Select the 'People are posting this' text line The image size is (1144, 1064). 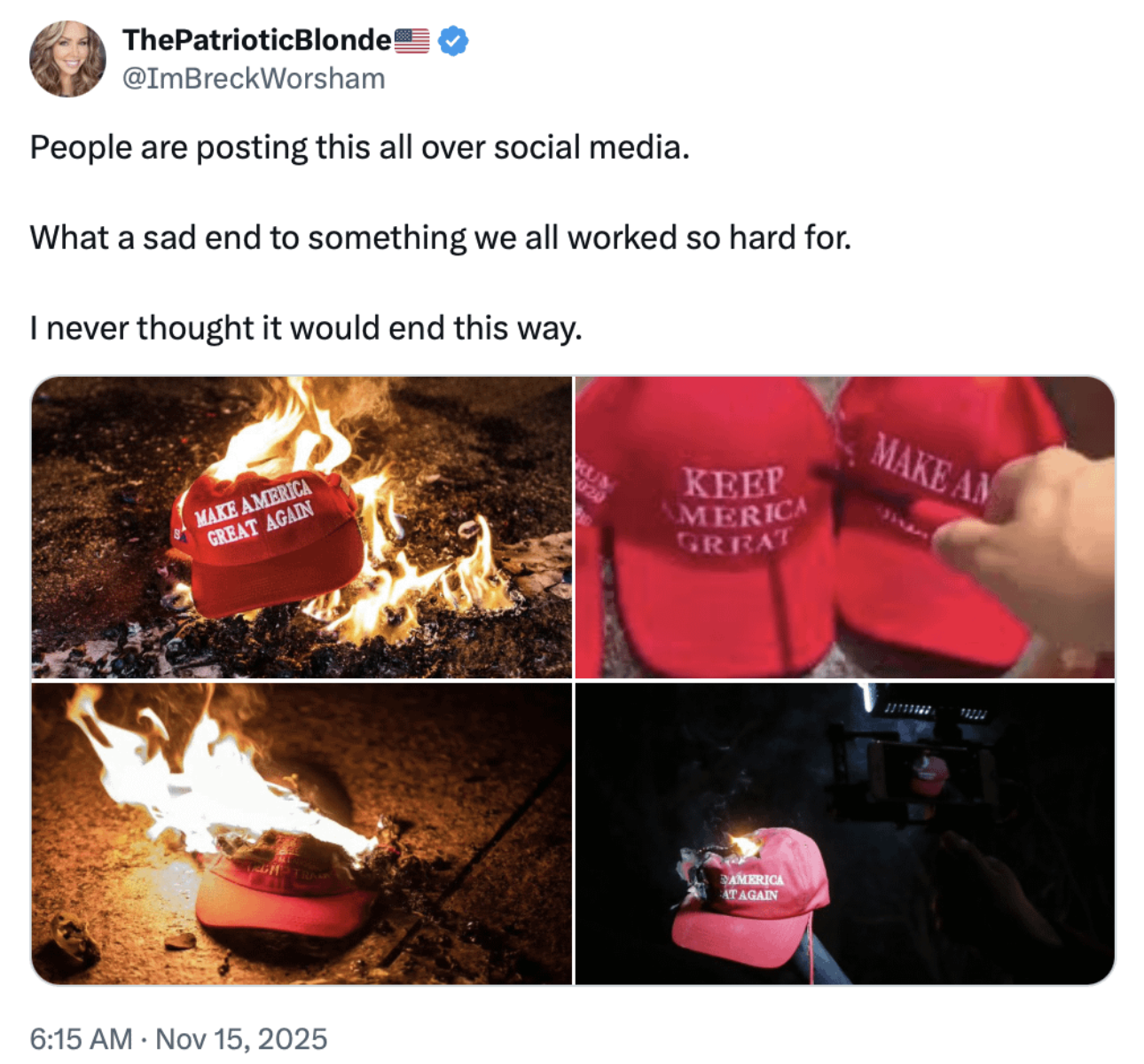pyautogui.click(x=359, y=147)
